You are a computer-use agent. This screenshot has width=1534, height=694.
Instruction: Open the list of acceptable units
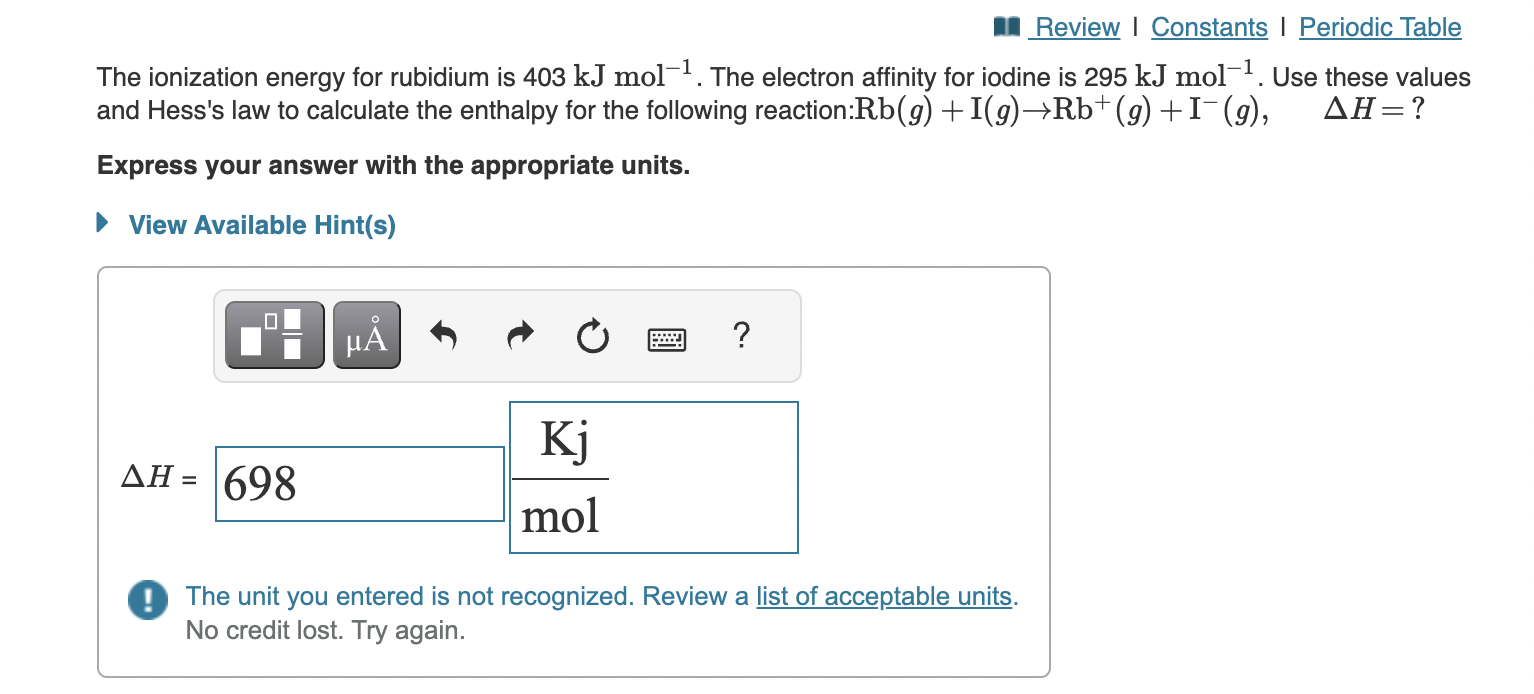[884, 596]
